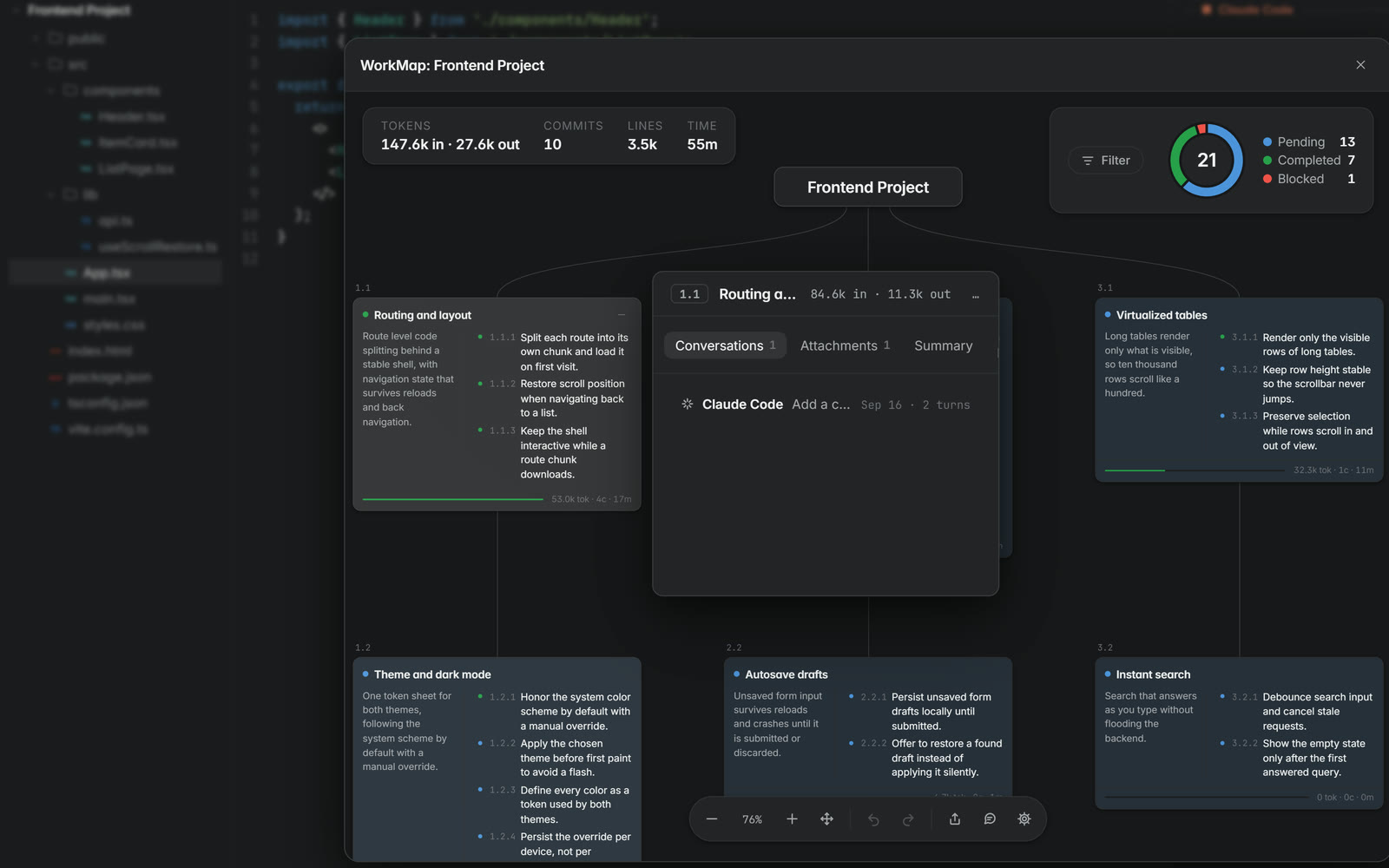
Task: Click the COMMITS stat value 10
Action: [552, 144]
